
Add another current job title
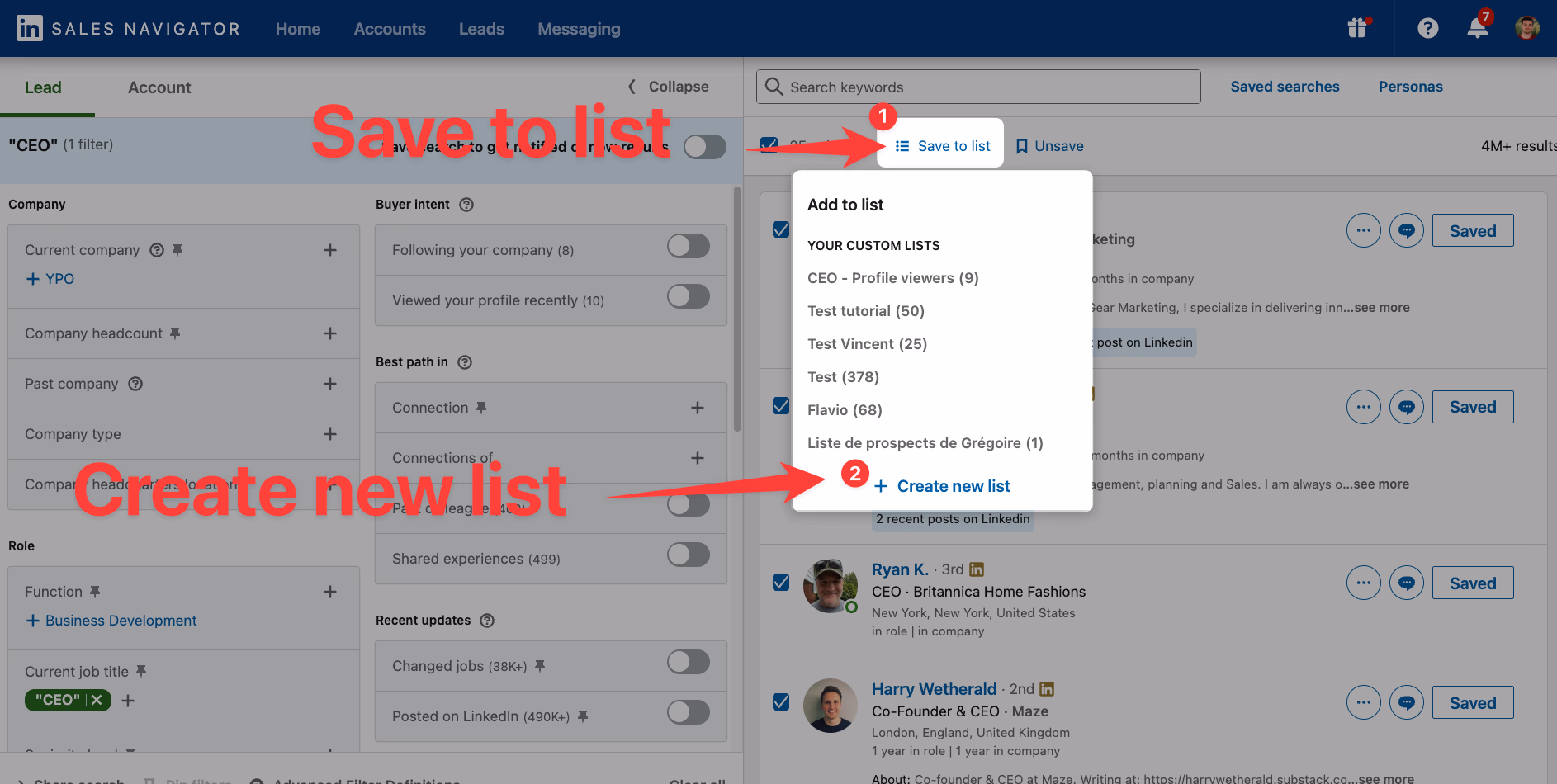[x=128, y=701]
